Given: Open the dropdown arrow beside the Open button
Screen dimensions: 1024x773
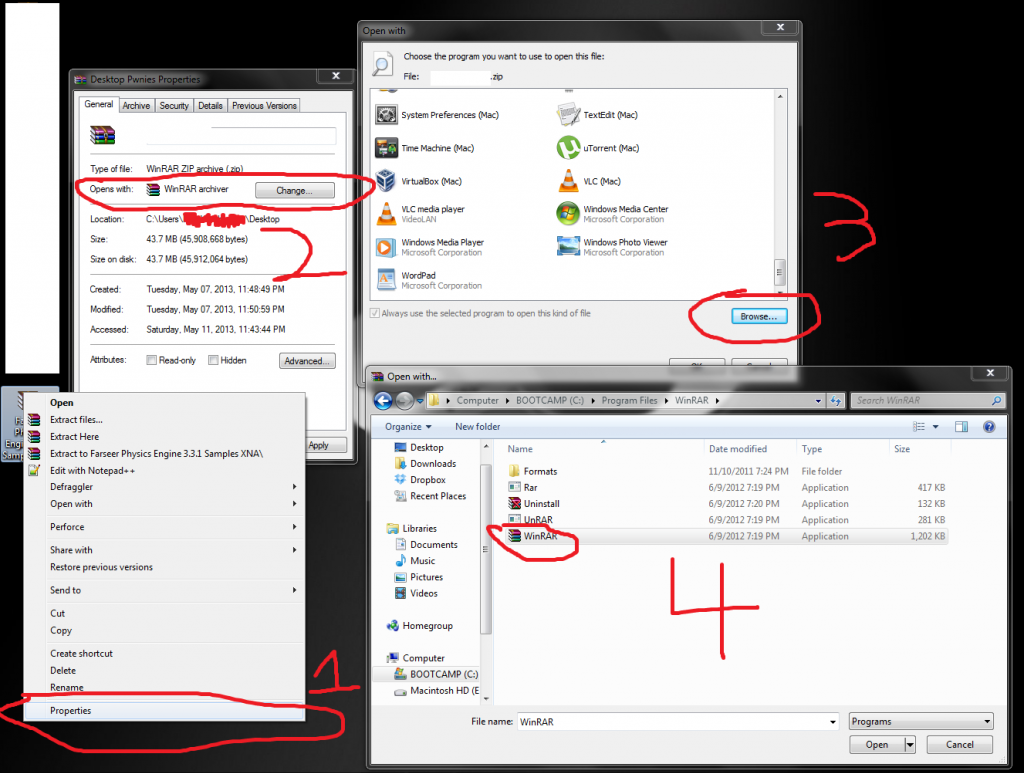Looking at the screenshot, I should (910, 745).
